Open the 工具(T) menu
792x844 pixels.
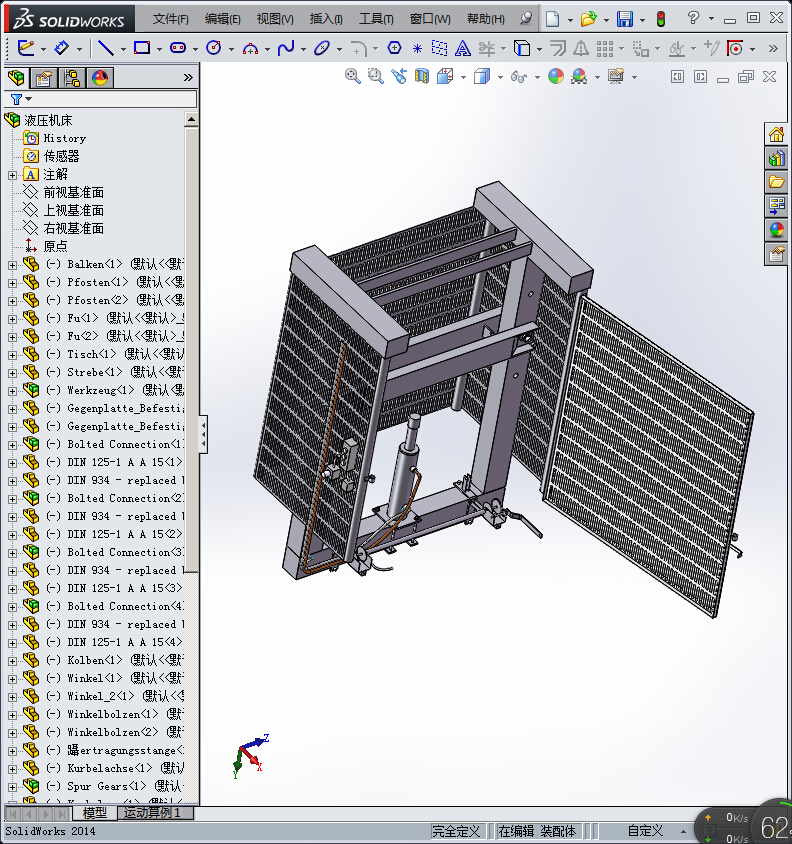coord(376,19)
